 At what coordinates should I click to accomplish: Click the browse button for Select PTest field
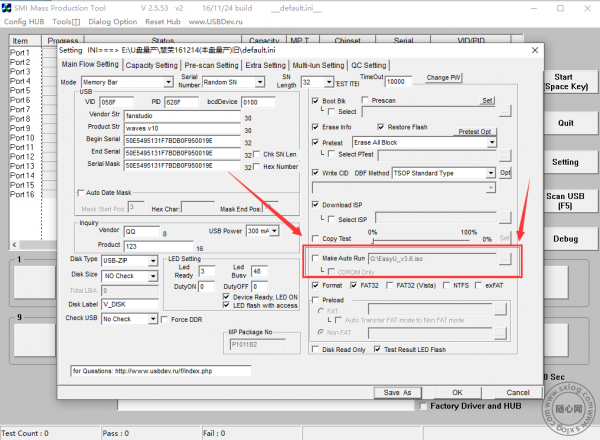[505, 155]
